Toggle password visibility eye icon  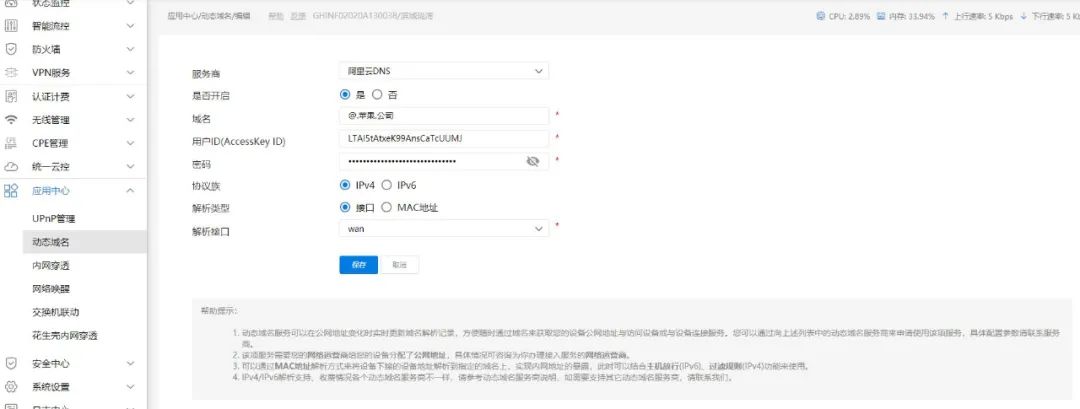532,161
